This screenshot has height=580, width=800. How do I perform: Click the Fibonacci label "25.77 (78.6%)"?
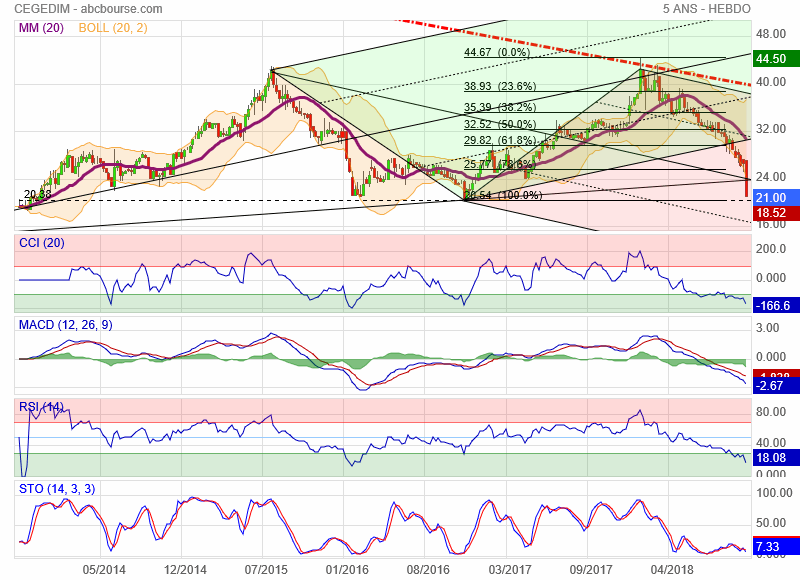500,164
